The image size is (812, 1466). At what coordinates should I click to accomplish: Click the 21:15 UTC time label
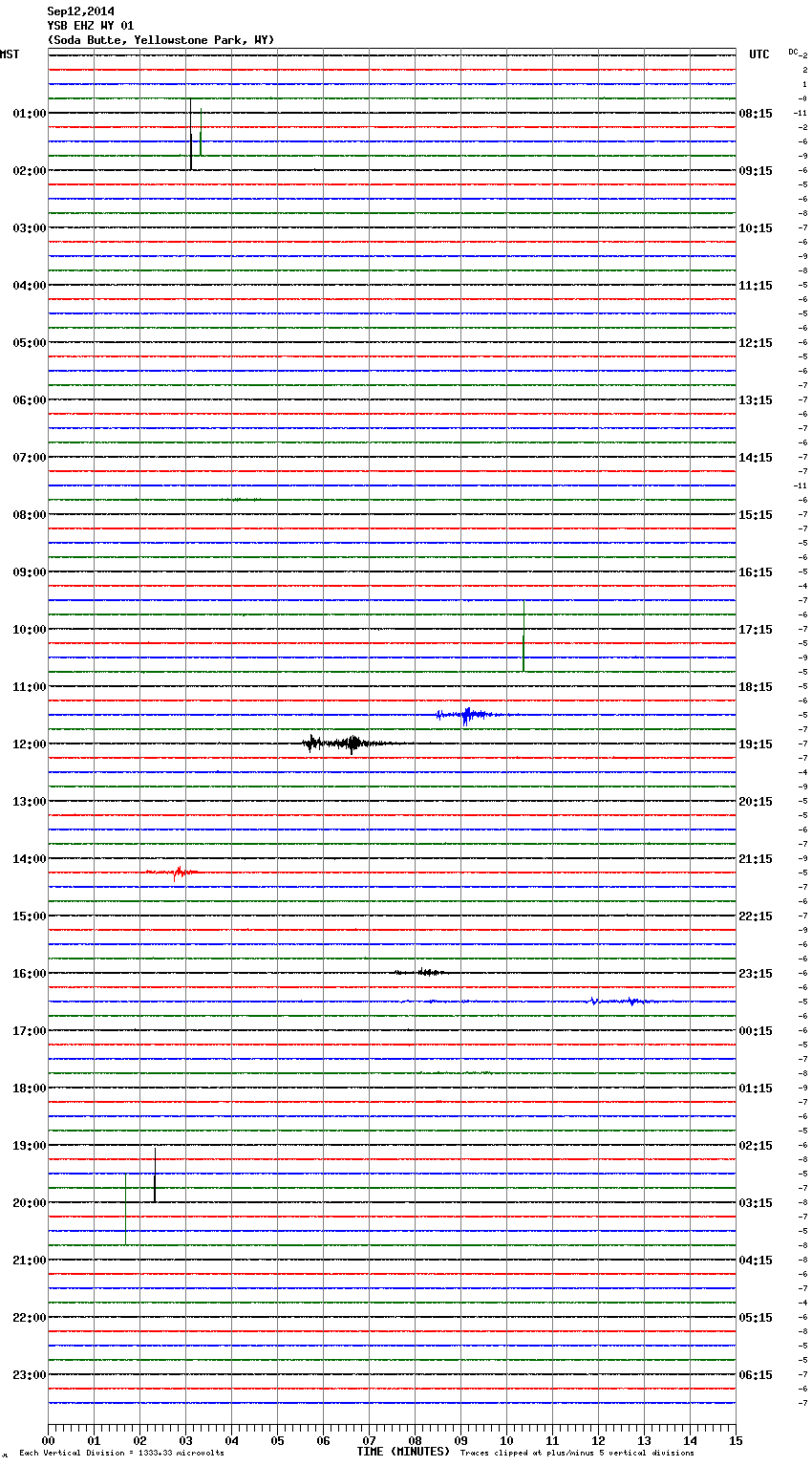756,859
